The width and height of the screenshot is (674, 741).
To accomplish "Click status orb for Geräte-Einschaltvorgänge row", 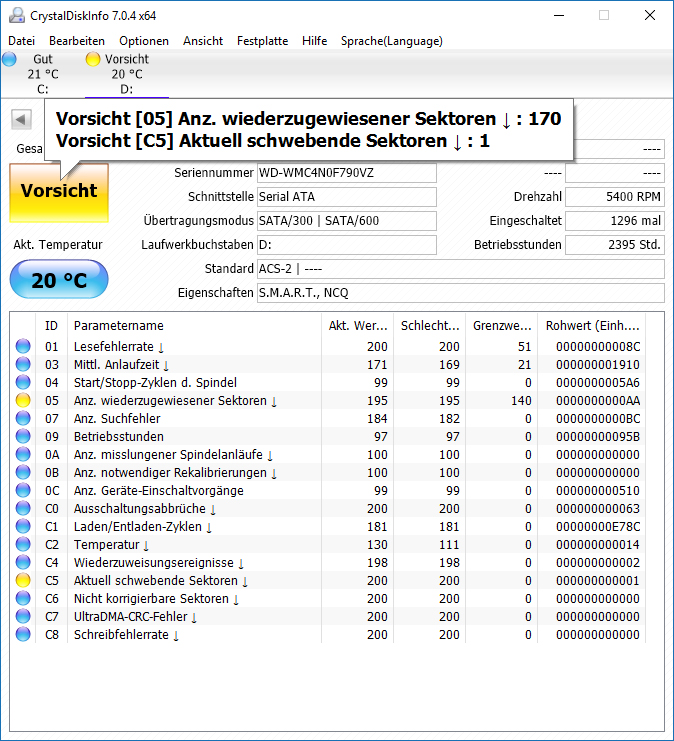I will (x=23, y=490).
